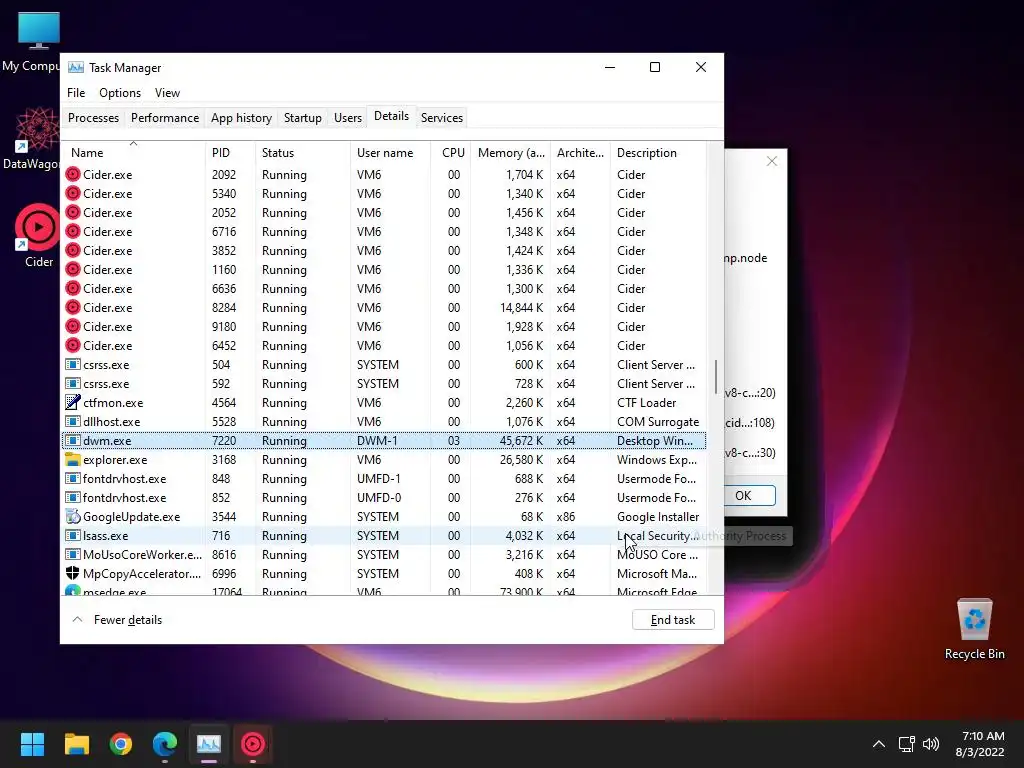This screenshot has width=1024, height=768.
Task: Click the ctfmon.exe pen icon
Action: [72, 402]
